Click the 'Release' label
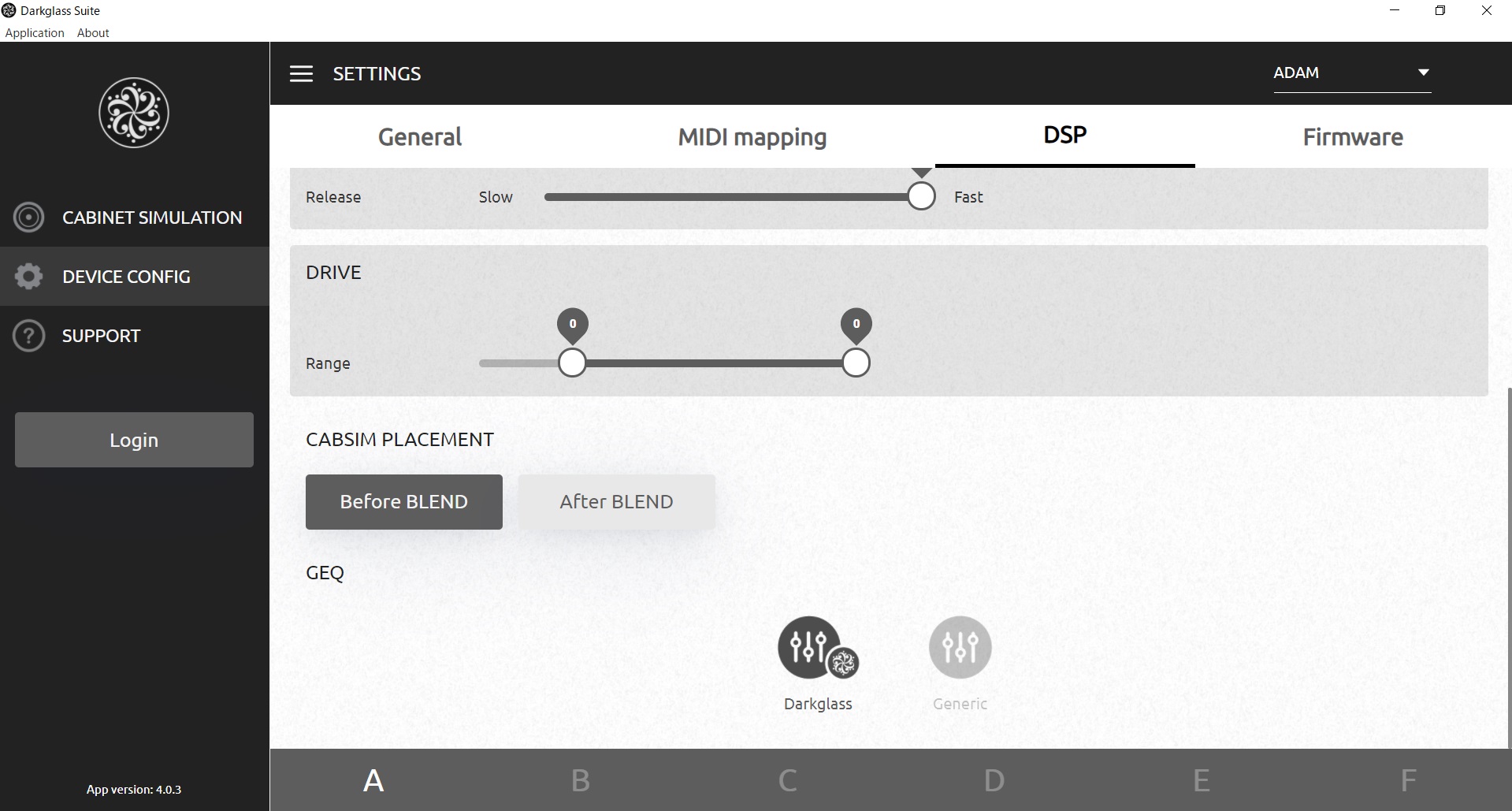This screenshot has height=811, width=1512. click(x=333, y=197)
